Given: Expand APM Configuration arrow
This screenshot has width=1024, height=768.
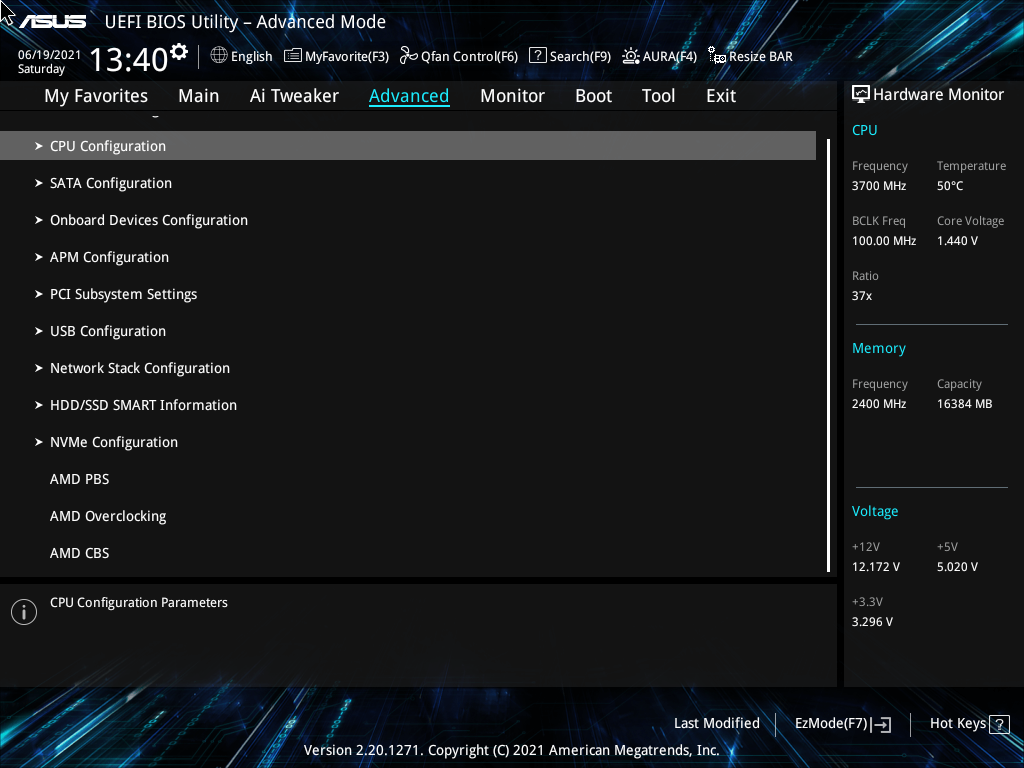Looking at the screenshot, I should [39, 257].
